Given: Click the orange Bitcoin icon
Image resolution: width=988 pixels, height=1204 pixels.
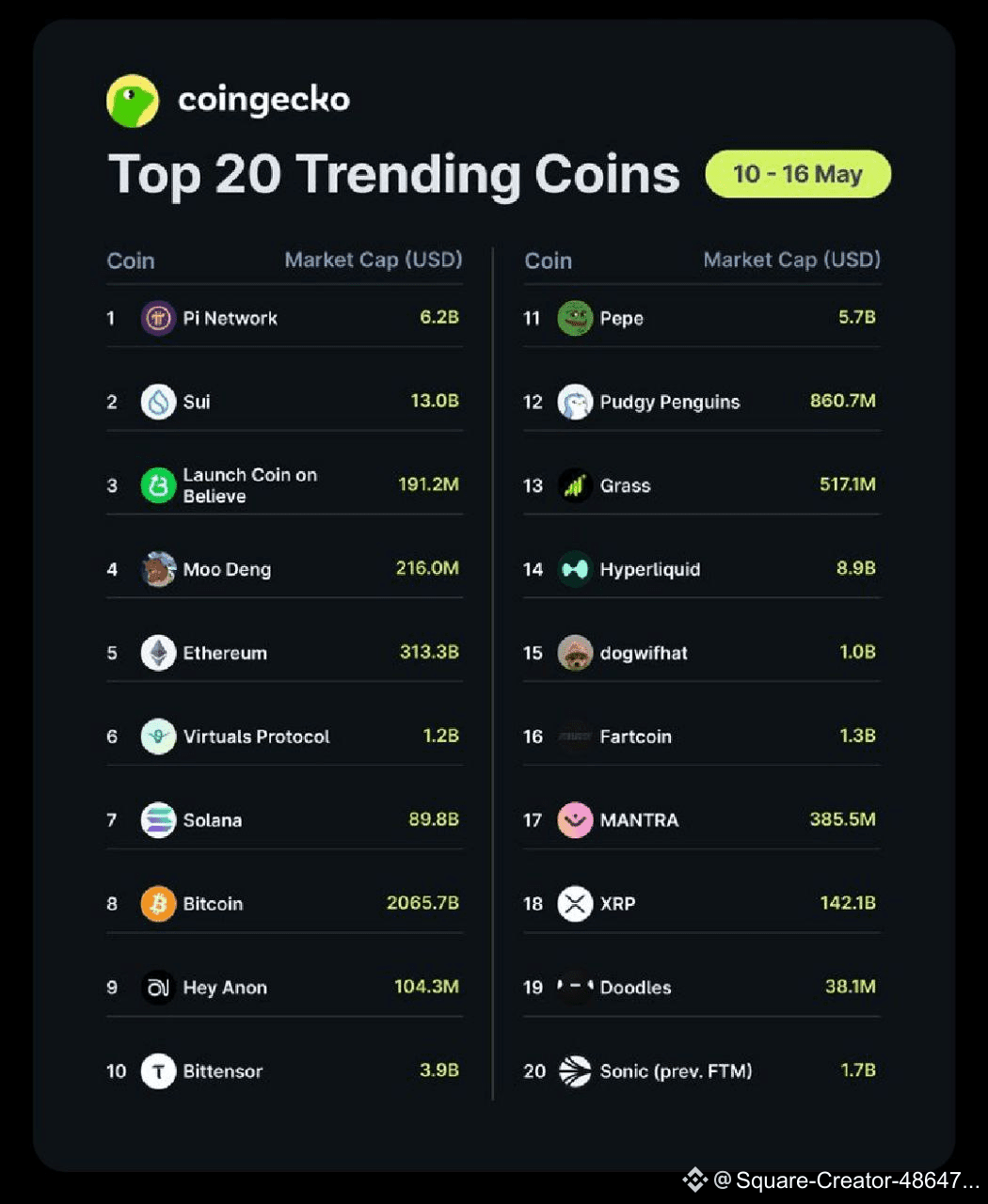Looking at the screenshot, I should [158, 904].
